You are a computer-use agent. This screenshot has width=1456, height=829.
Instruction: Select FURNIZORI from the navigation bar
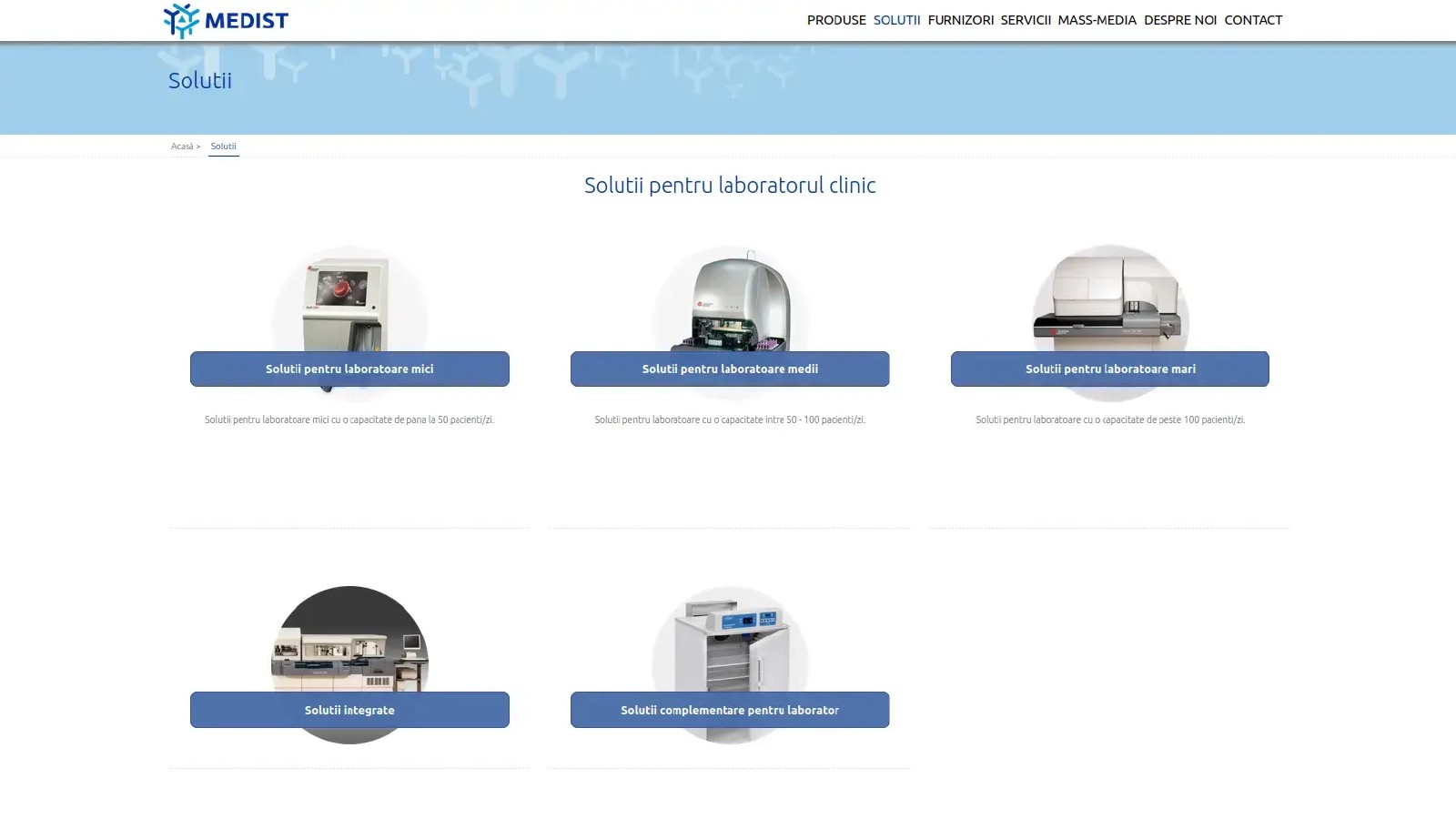961,20
